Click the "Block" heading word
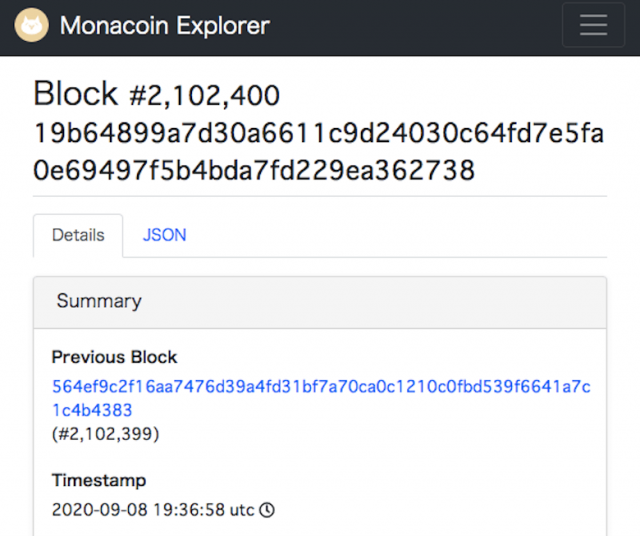 [76, 94]
